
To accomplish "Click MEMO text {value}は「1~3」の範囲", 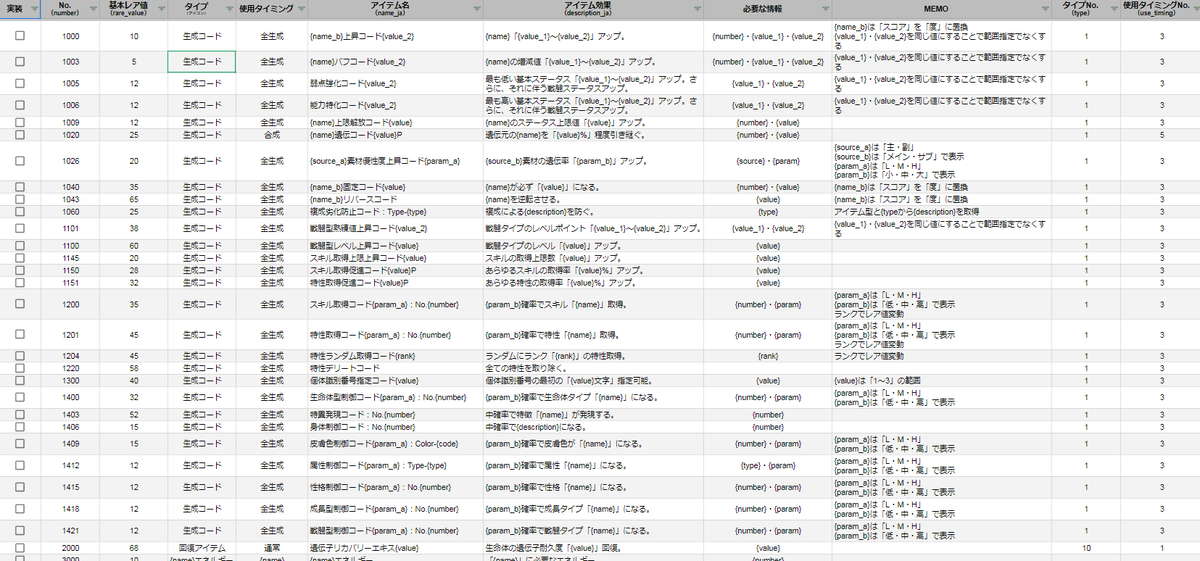I will coord(880,380).
